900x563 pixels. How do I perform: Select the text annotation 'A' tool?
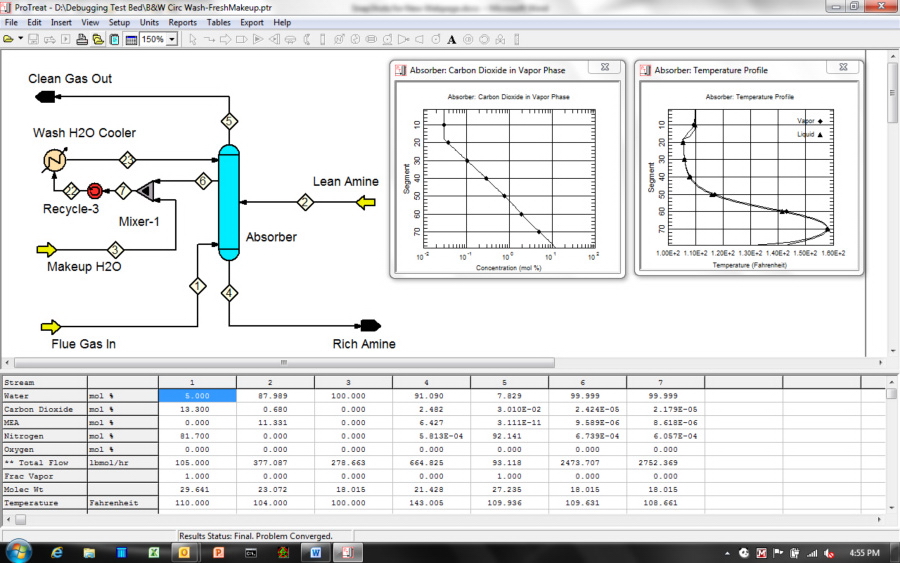tap(451, 39)
